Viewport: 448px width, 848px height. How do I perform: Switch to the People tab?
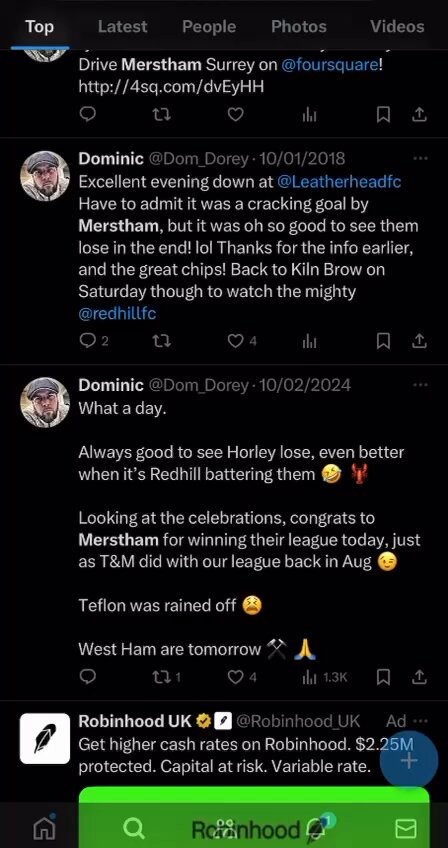[x=209, y=26]
